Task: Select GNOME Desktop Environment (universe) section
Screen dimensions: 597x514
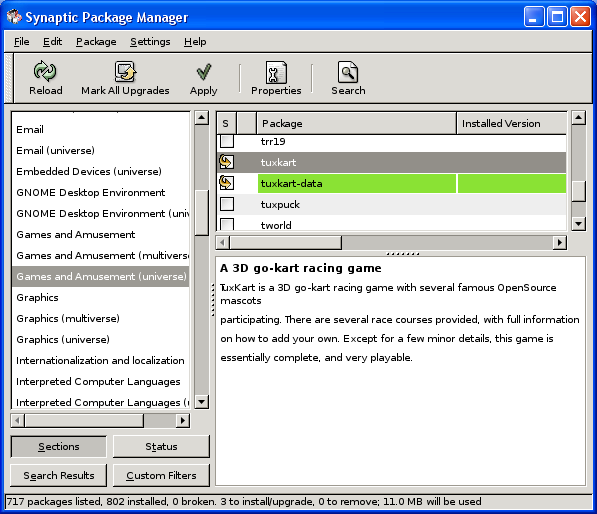Action: click(x=101, y=213)
